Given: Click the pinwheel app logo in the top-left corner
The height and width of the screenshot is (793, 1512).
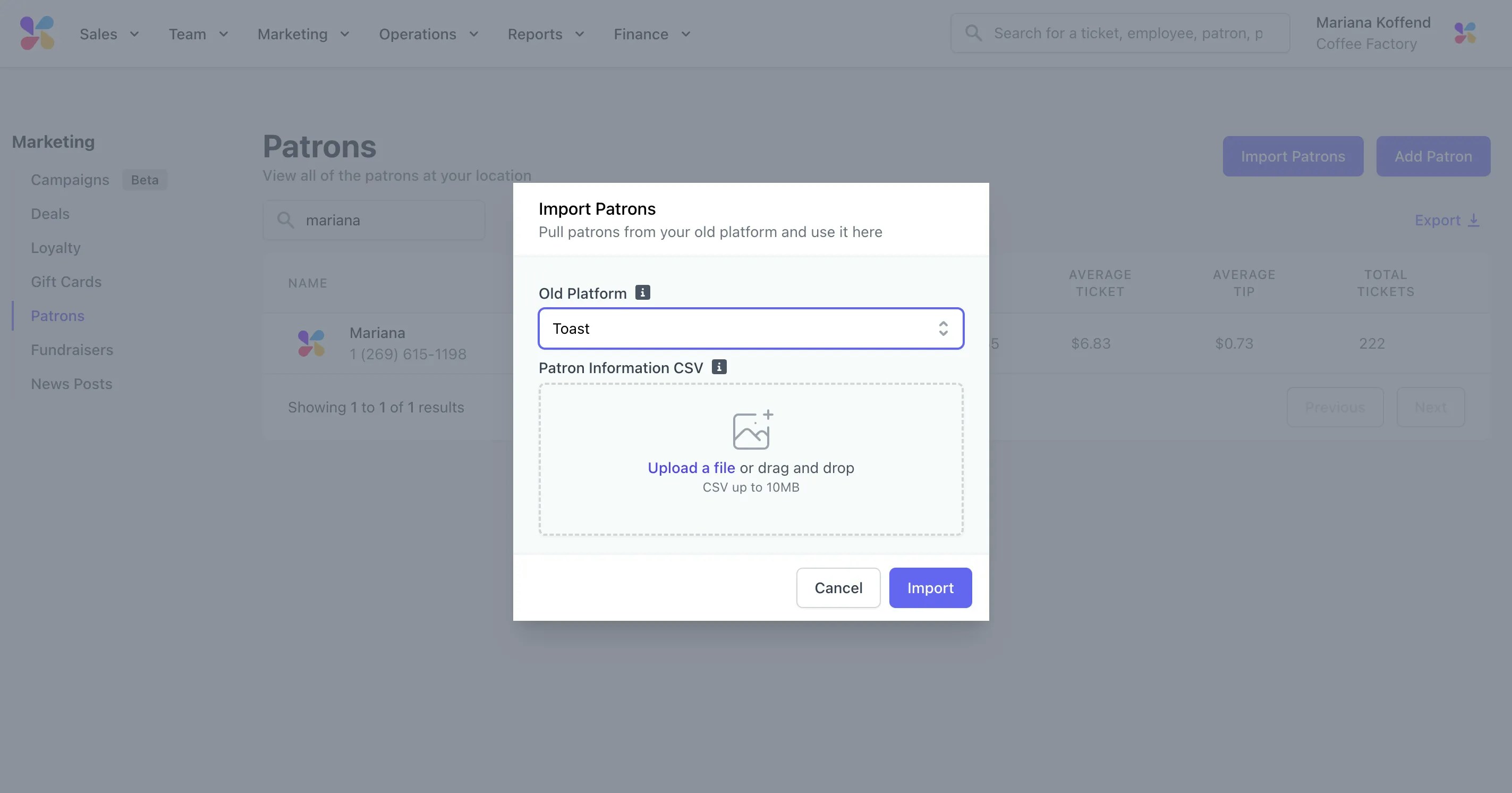Looking at the screenshot, I should coord(37,33).
